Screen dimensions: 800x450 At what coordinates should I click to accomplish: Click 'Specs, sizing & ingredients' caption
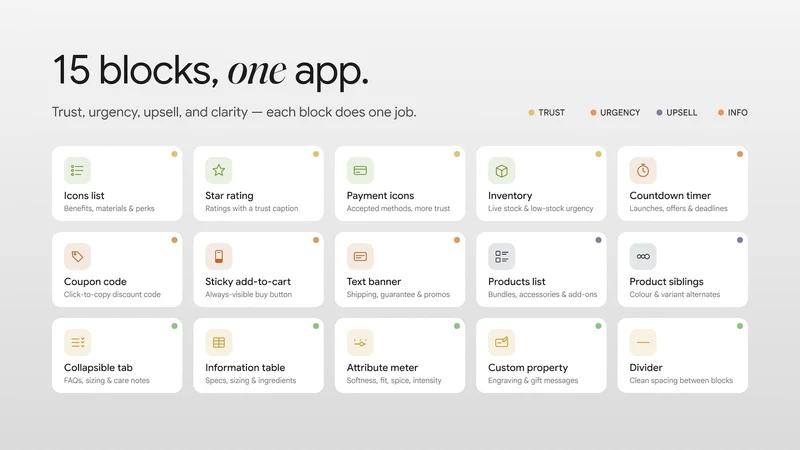pyautogui.click(x=251, y=381)
